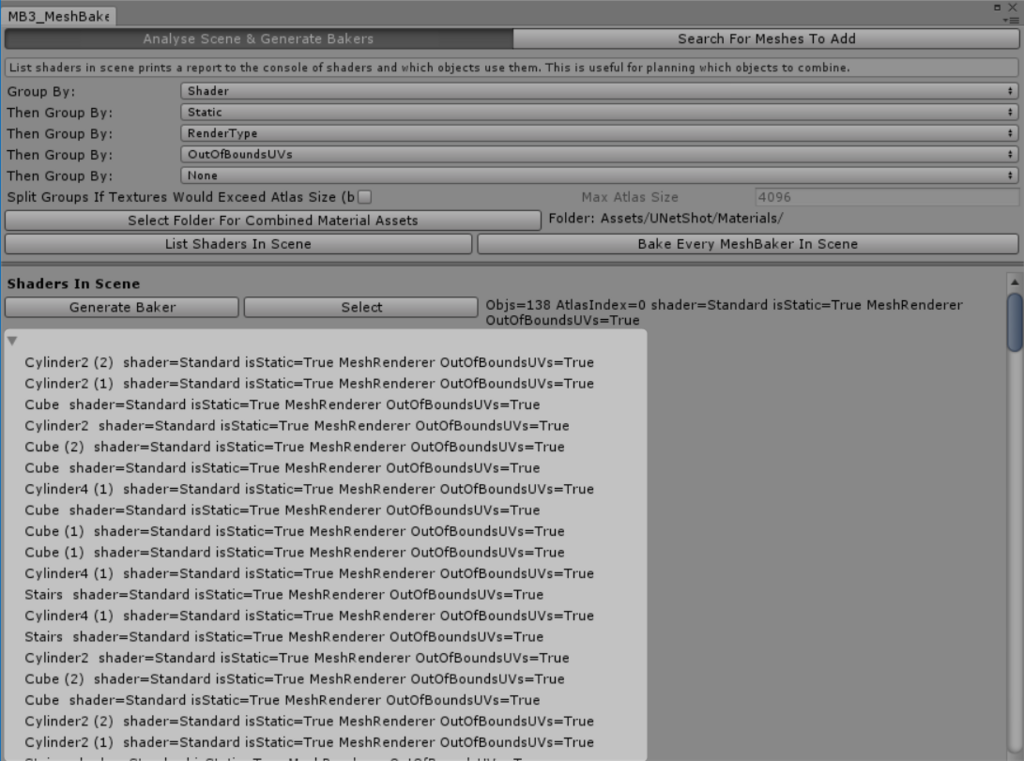Click the scrollbar thumb of the shaders list
The width and height of the screenshot is (1024, 761).
(1014, 322)
